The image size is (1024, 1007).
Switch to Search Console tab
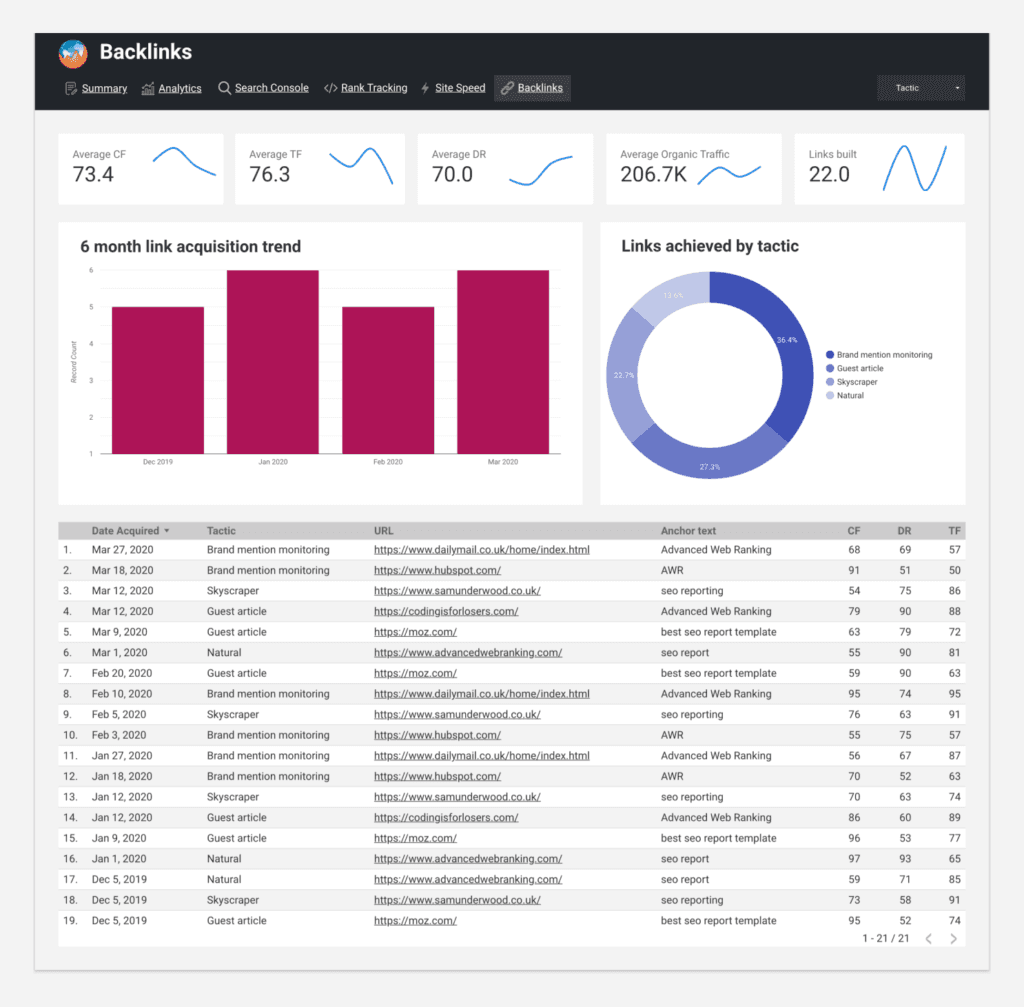(272, 88)
